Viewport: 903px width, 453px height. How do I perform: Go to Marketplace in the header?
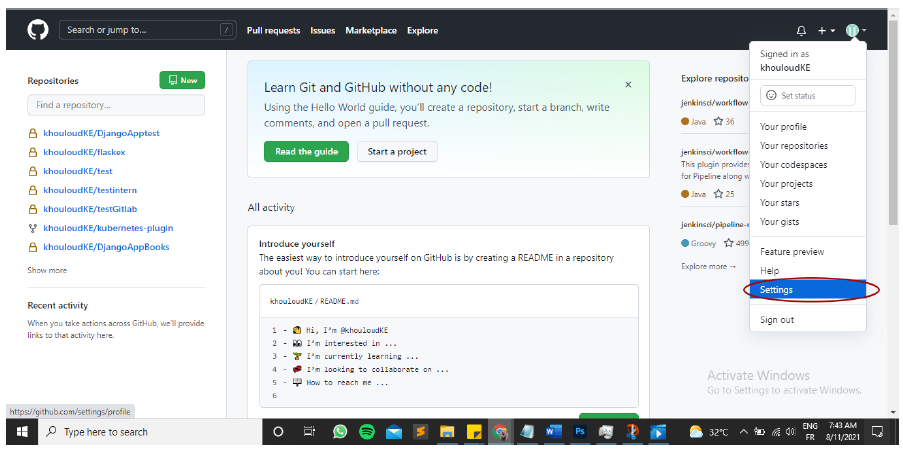[x=371, y=31]
